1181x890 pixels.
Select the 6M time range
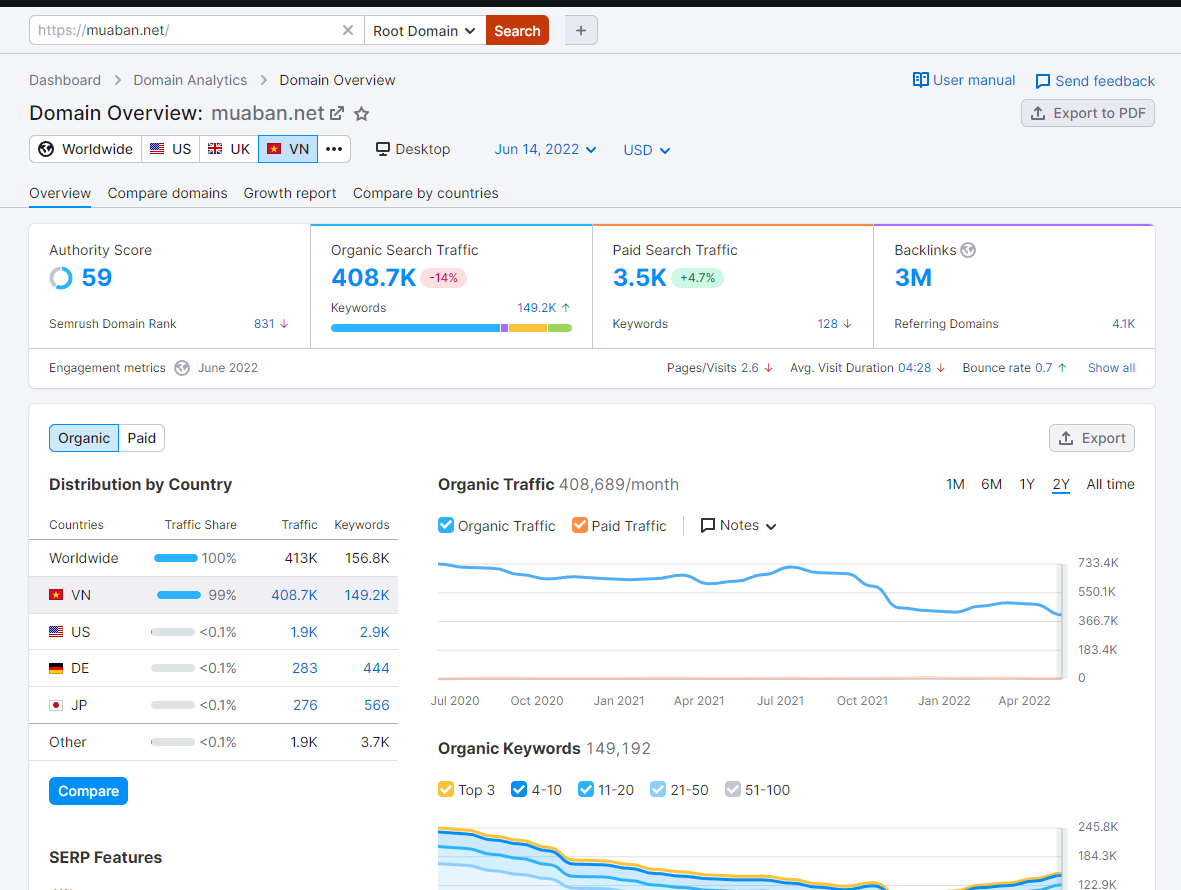pos(991,484)
